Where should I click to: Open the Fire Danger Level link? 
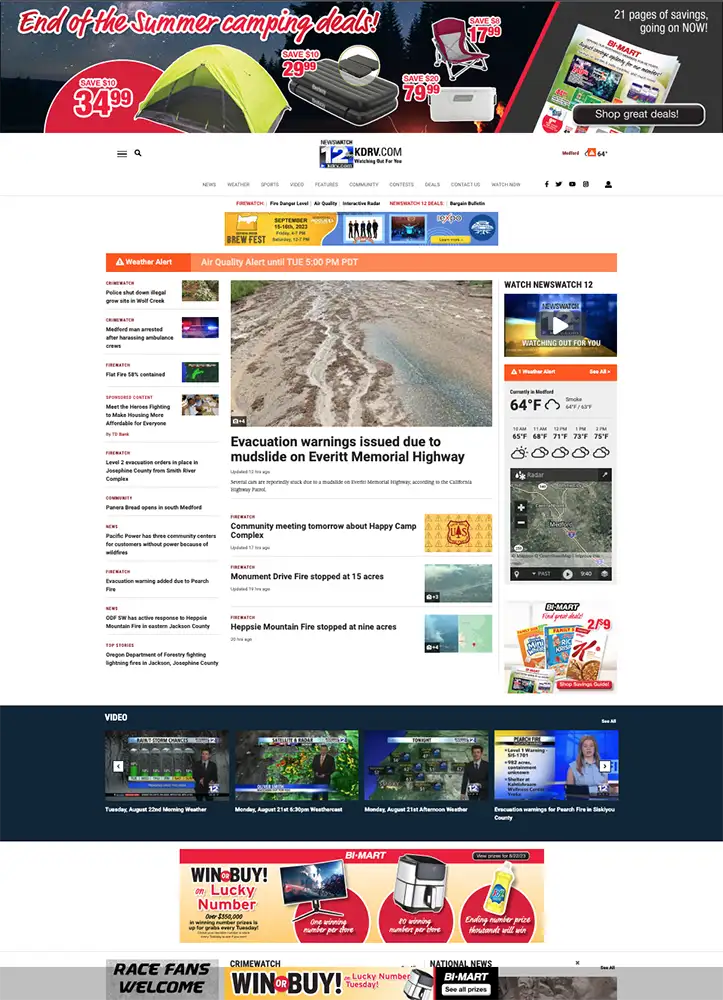(289, 203)
